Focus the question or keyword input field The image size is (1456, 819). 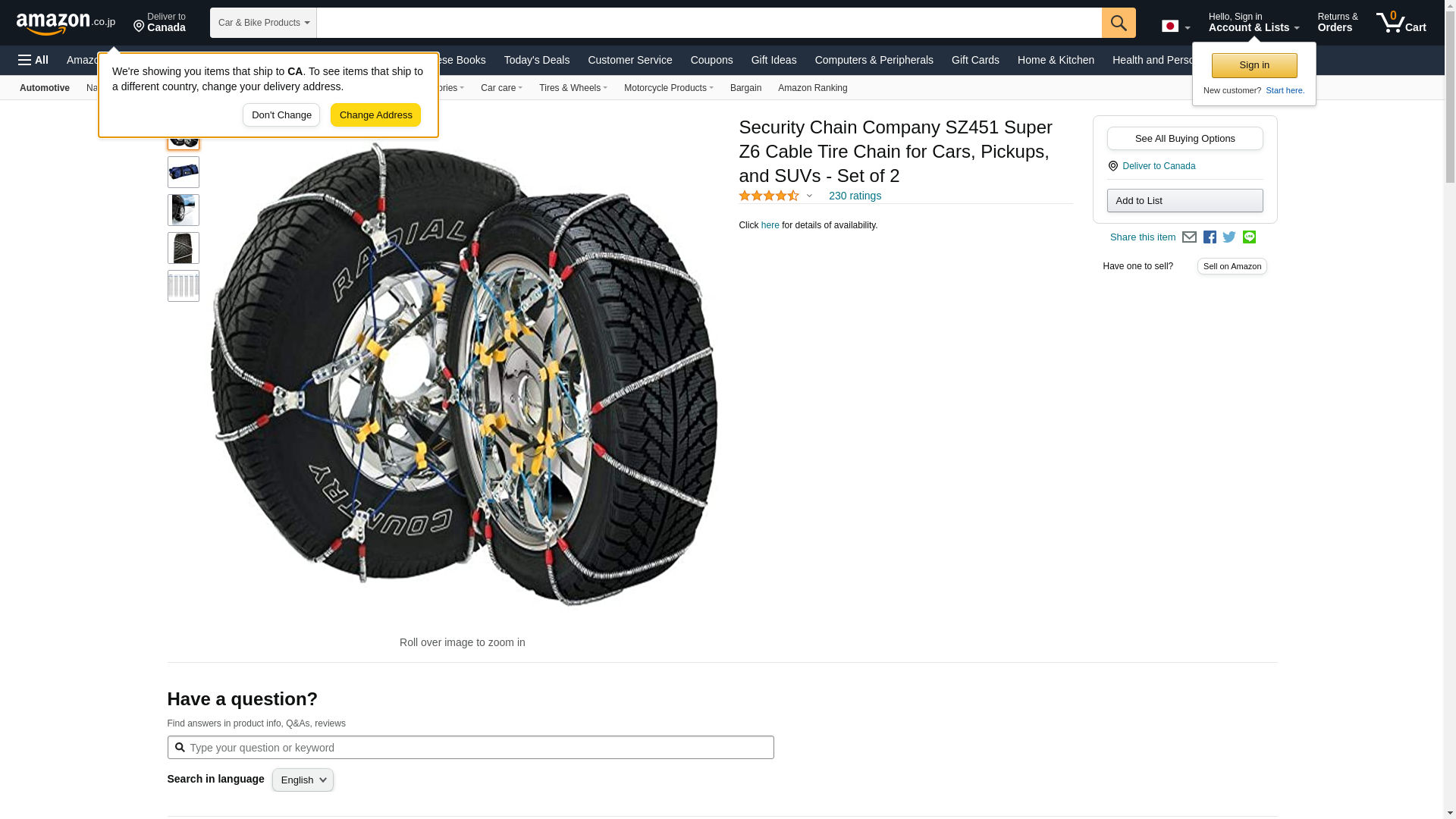pyautogui.click(x=478, y=748)
